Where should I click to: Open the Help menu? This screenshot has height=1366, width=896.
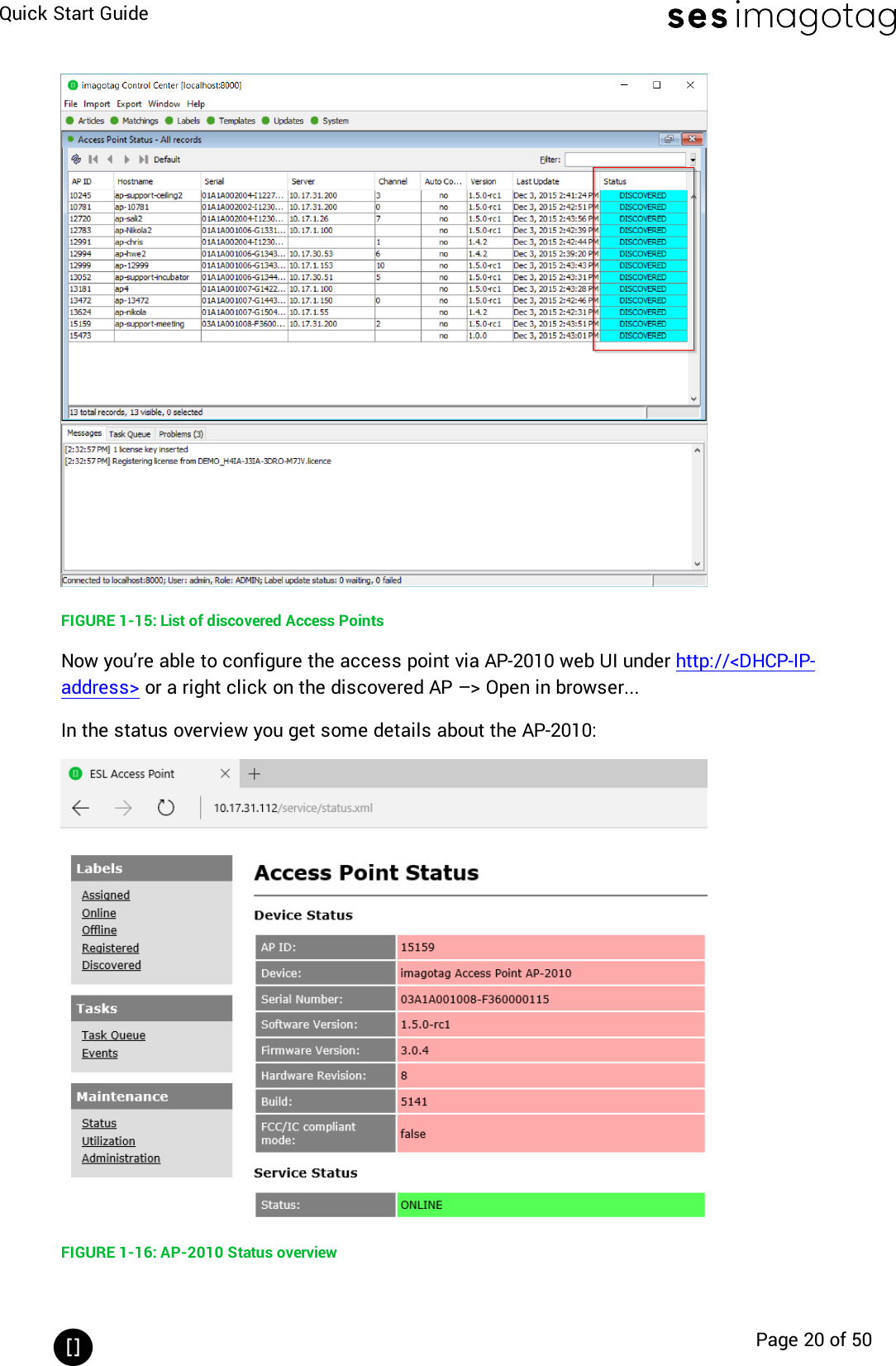coord(196,104)
